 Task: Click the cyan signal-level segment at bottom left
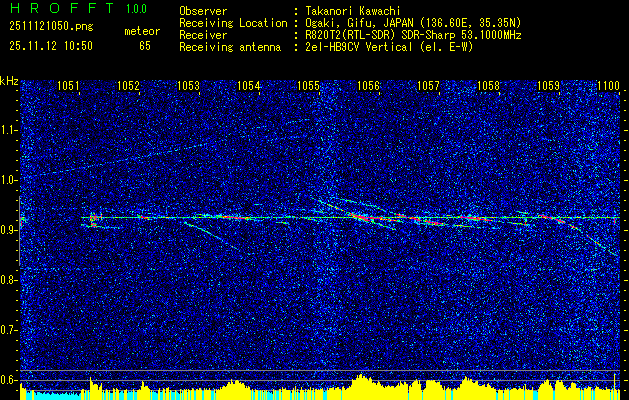coord(51,396)
